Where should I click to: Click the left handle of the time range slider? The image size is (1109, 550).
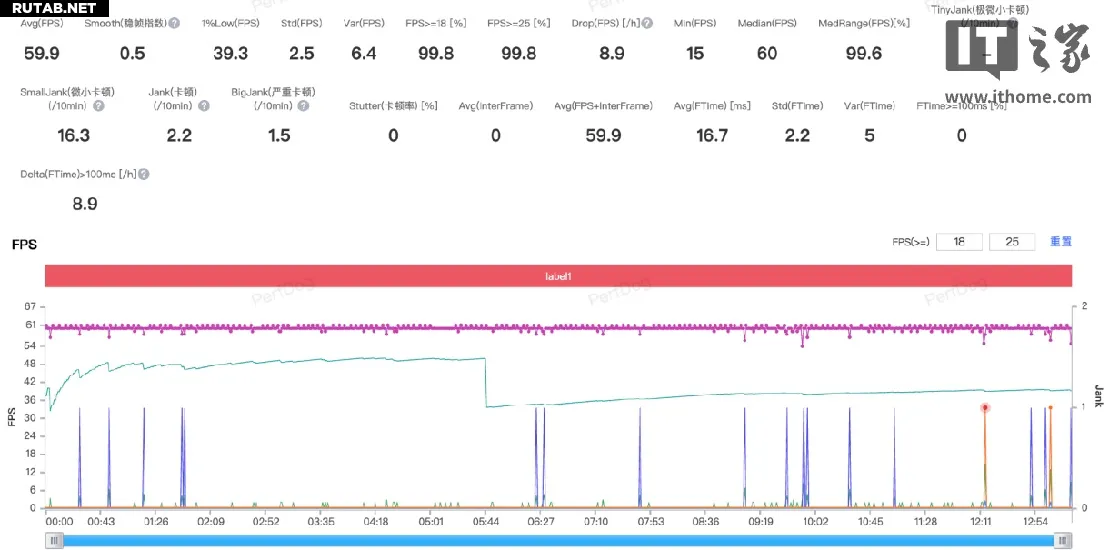(x=56, y=540)
